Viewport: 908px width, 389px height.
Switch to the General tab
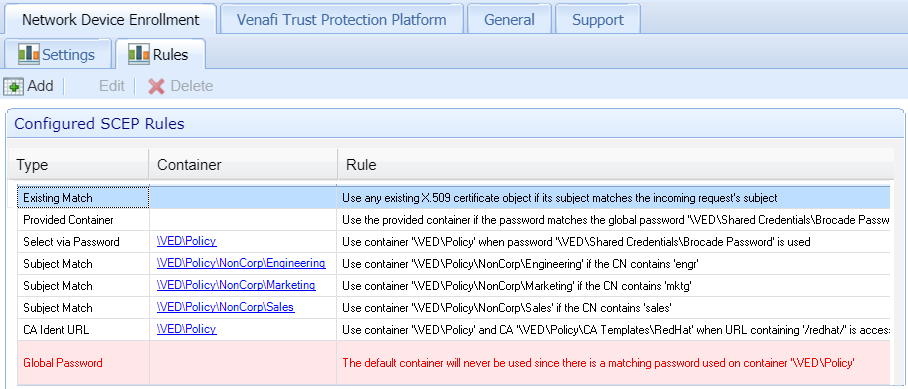pyautogui.click(x=509, y=19)
